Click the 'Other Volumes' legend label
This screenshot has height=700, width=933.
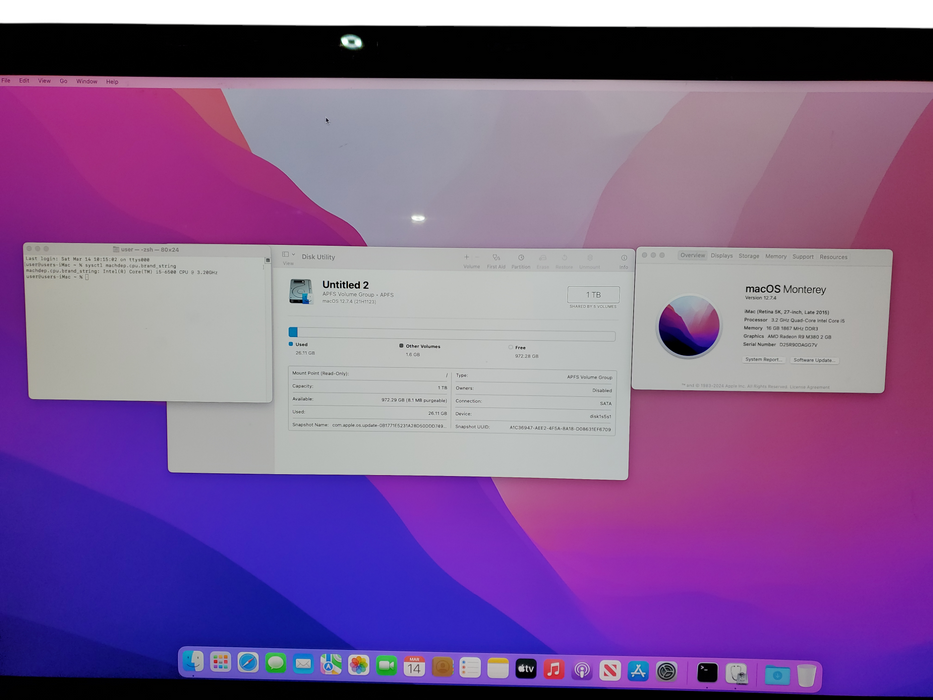(422, 346)
